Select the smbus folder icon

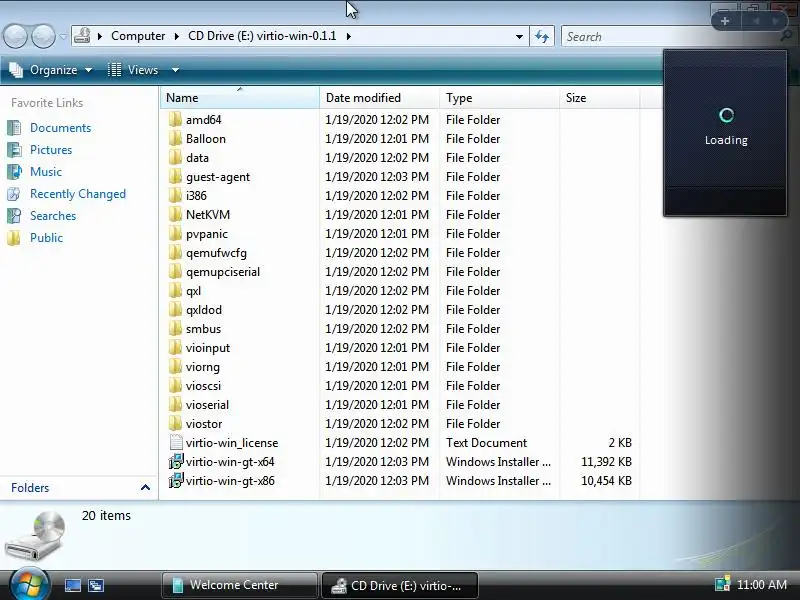coord(175,329)
